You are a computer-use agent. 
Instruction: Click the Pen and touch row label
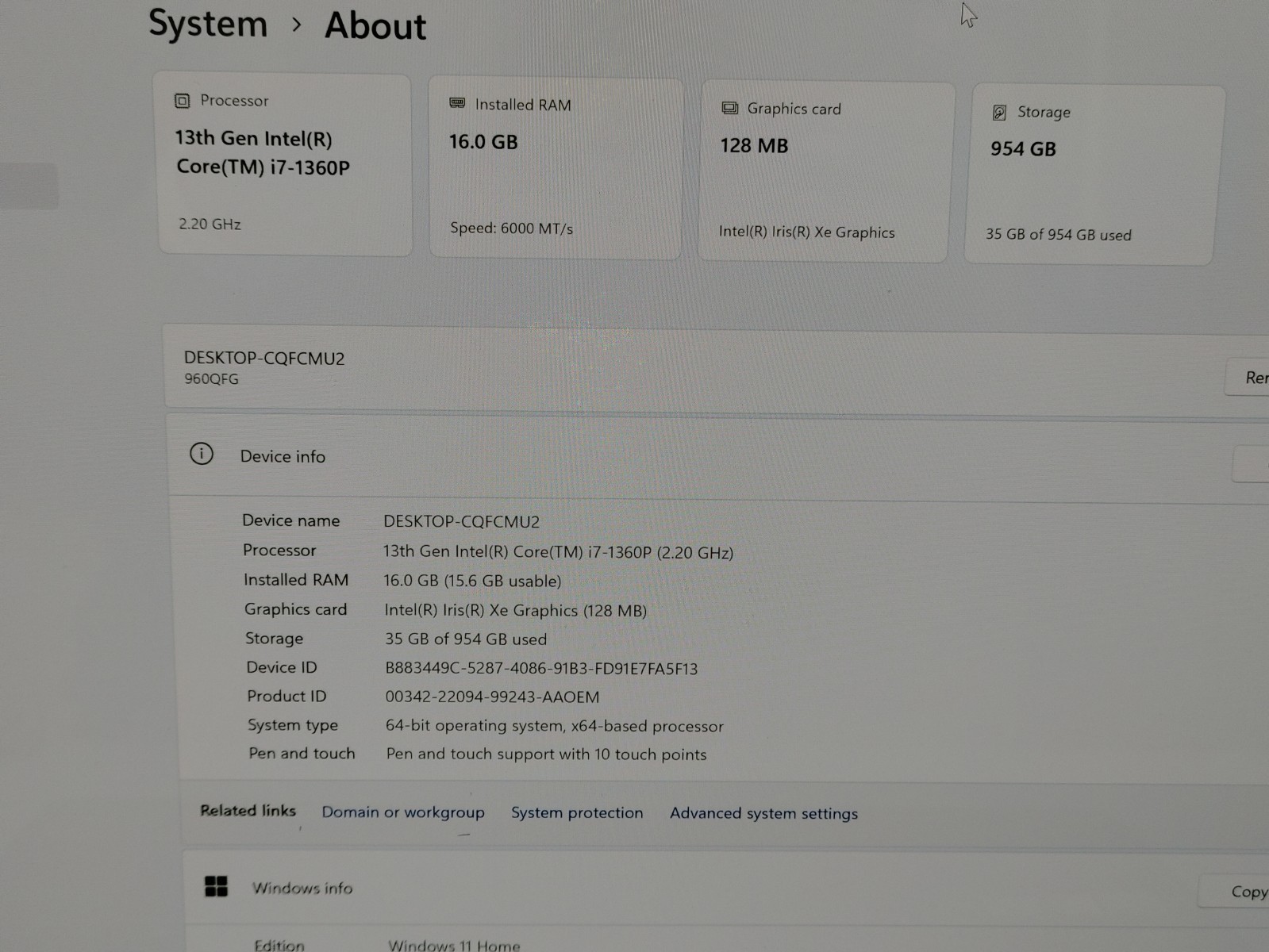click(302, 754)
